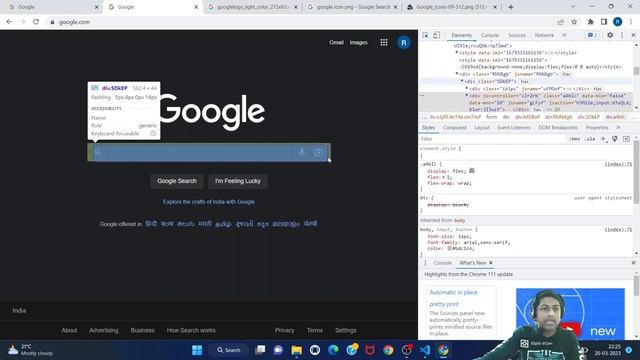Select the Elements panel tab
640x360 pixels.
pyautogui.click(x=461, y=36)
